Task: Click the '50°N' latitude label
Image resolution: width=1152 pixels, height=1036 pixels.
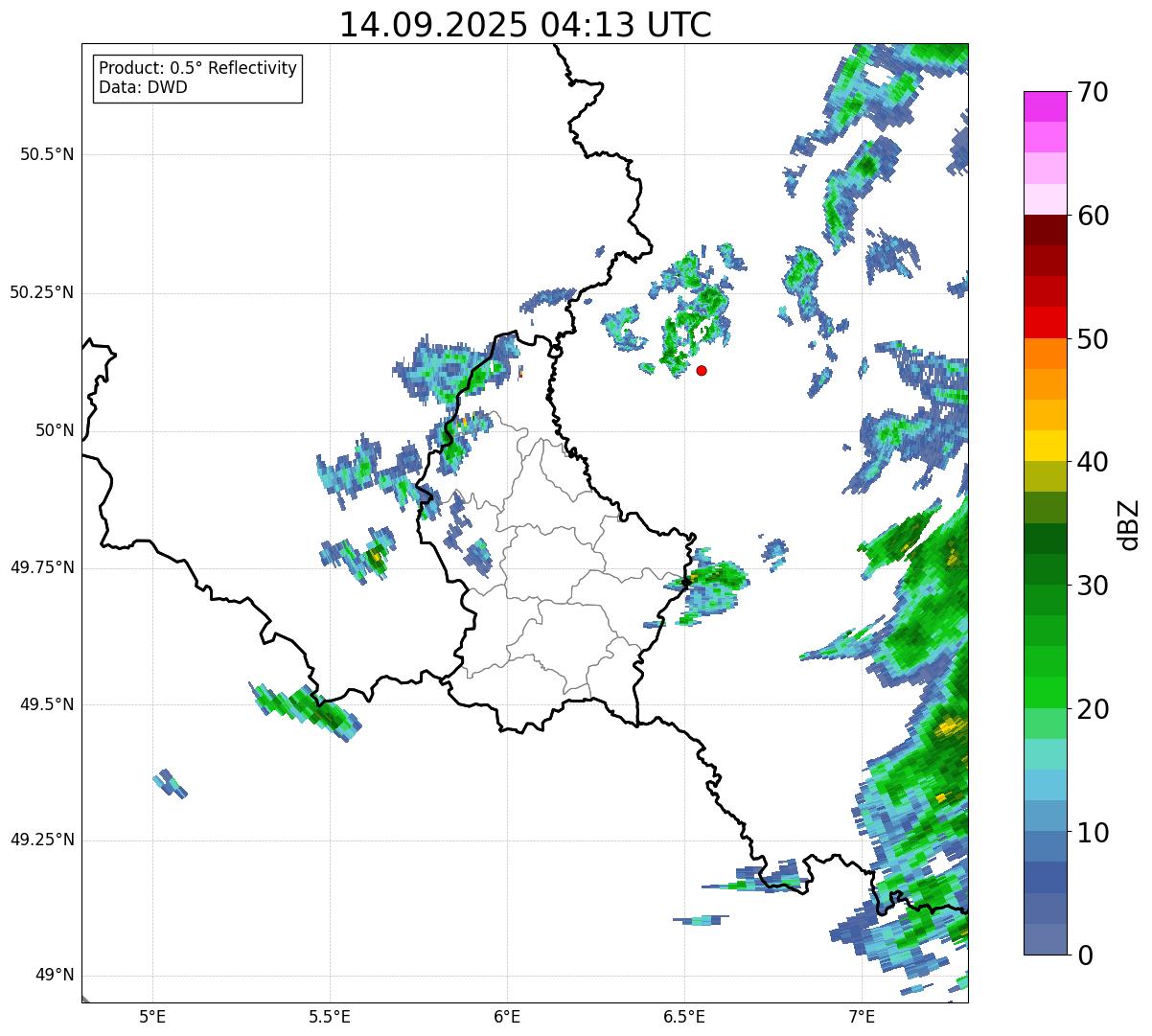Action: [56, 431]
